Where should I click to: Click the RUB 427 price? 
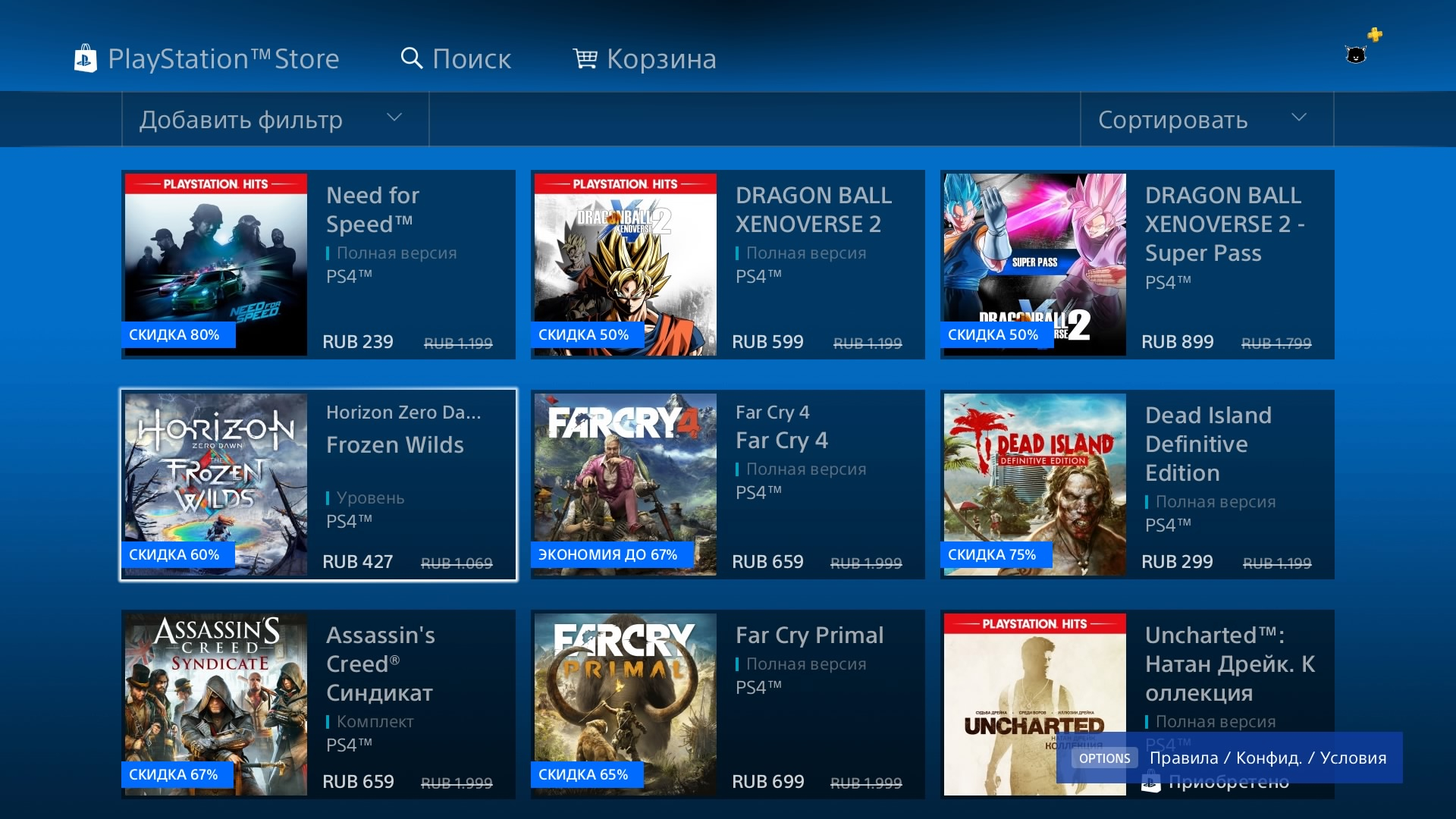(x=357, y=562)
